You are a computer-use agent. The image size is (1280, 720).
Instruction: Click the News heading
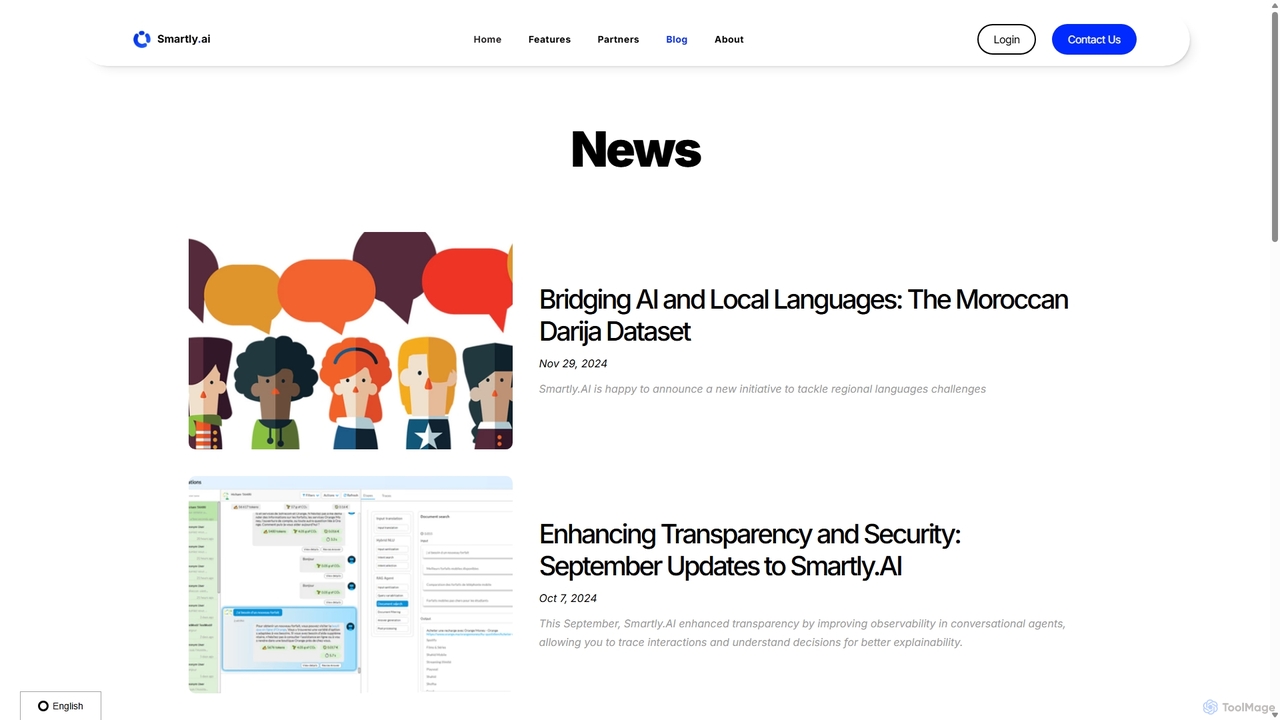click(x=636, y=149)
